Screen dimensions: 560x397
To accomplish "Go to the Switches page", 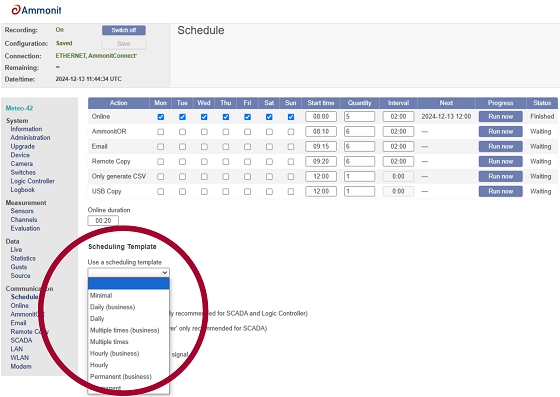I will point(23,172).
